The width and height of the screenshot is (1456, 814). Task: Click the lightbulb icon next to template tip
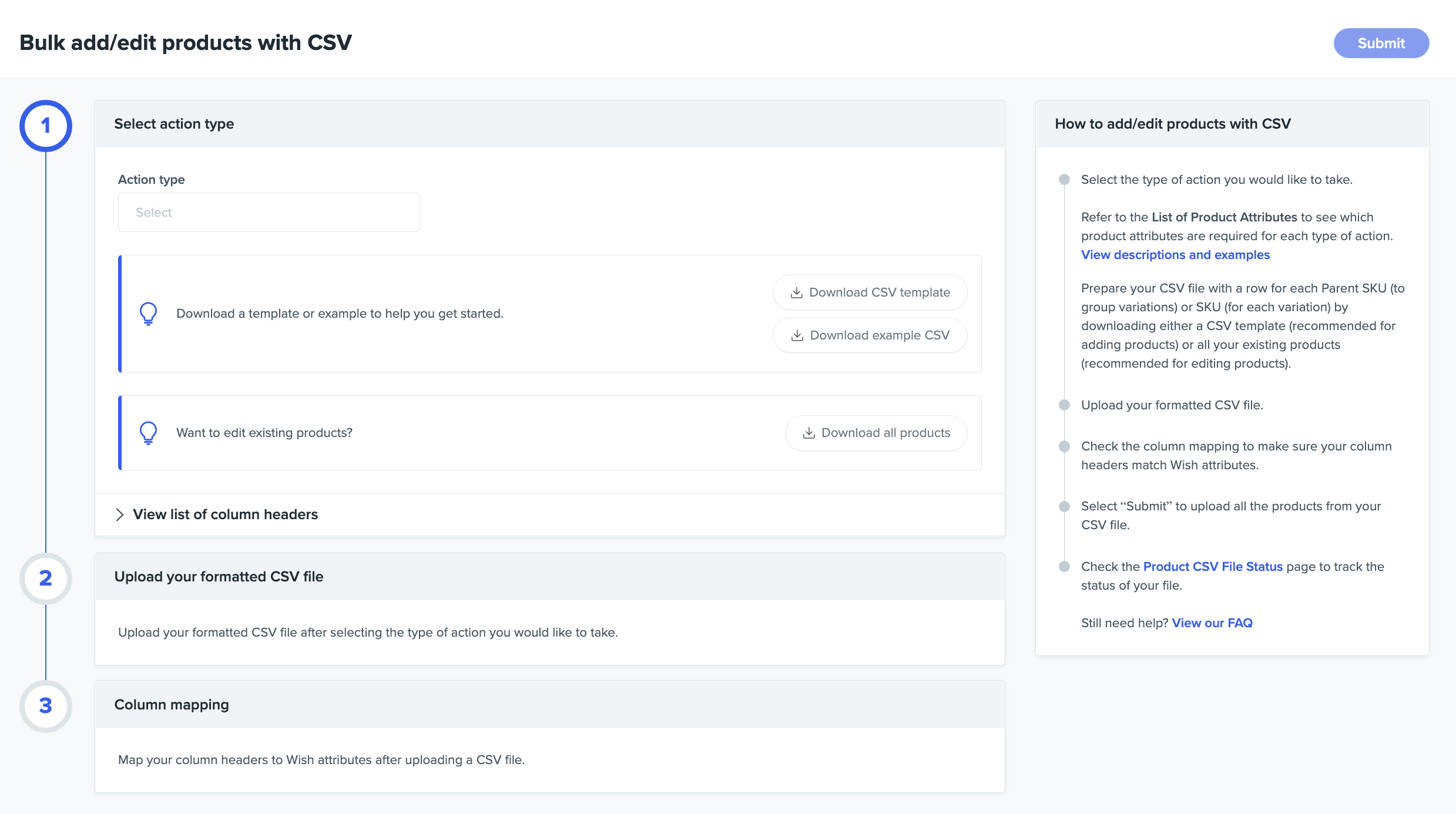click(x=148, y=314)
